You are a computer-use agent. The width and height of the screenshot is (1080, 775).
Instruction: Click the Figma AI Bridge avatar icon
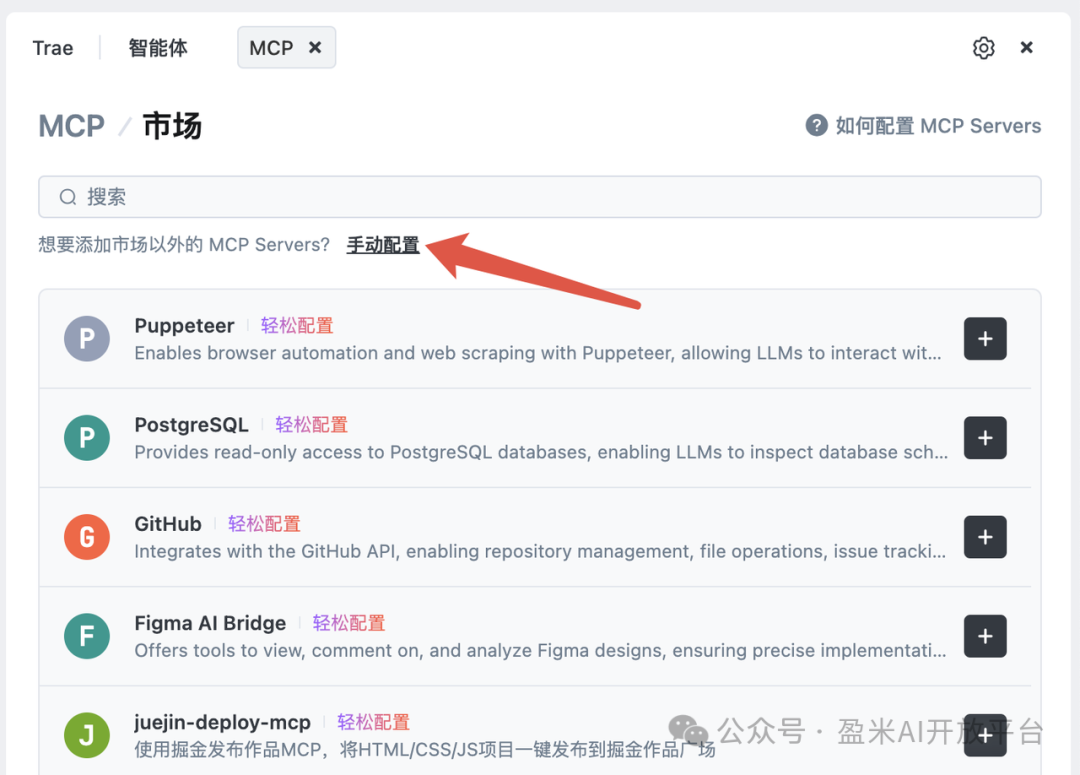87,636
